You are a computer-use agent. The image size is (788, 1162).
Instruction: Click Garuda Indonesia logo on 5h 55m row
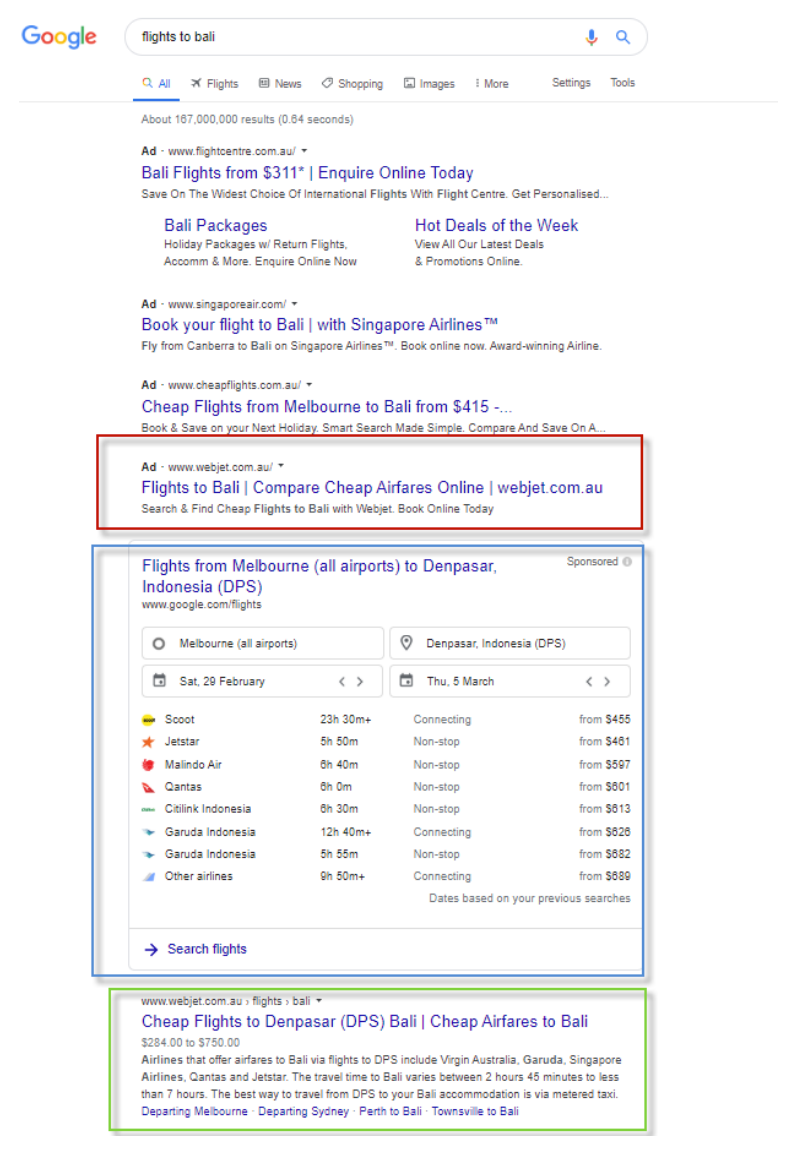pyautogui.click(x=149, y=854)
